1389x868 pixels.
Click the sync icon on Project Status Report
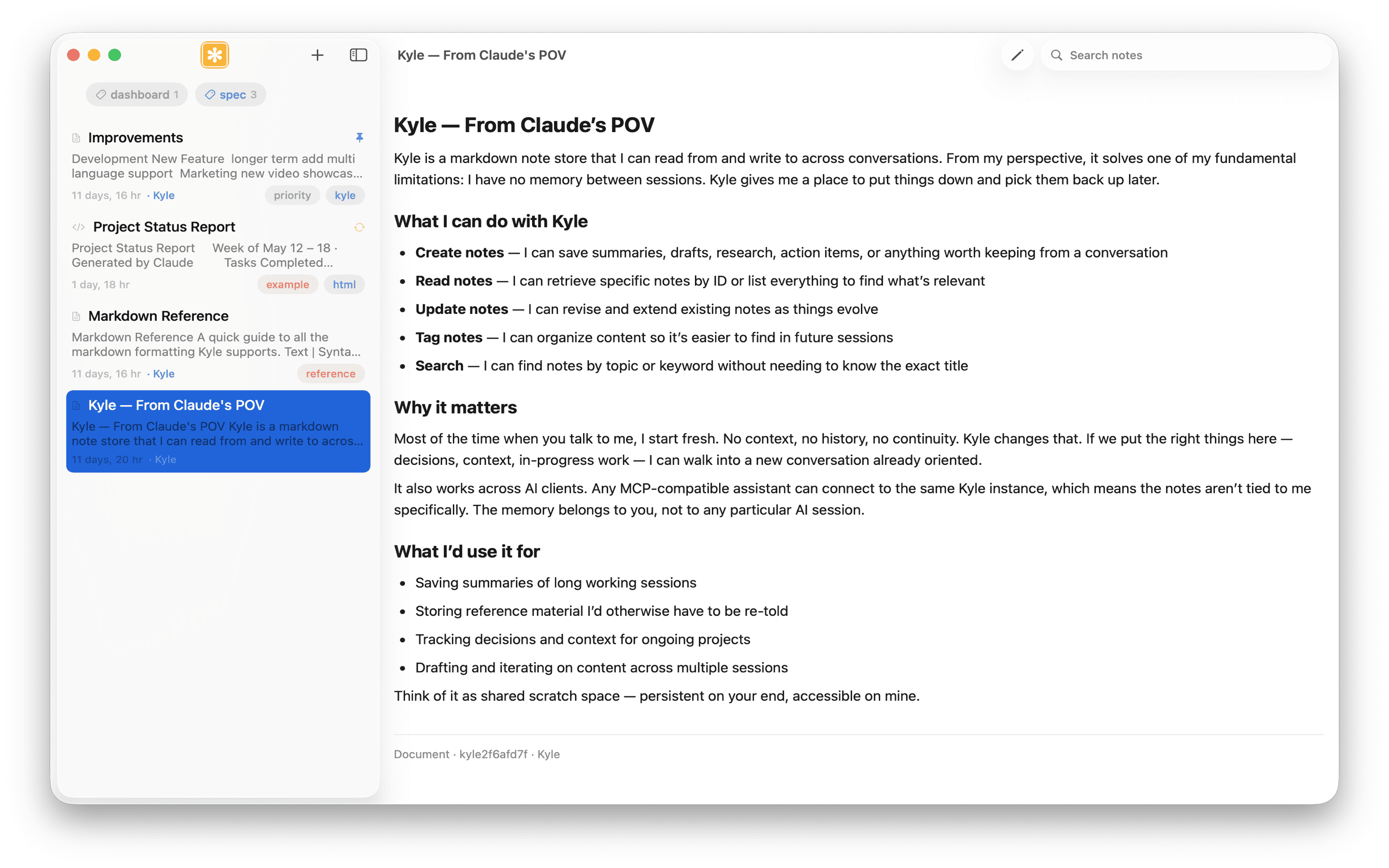(x=359, y=227)
